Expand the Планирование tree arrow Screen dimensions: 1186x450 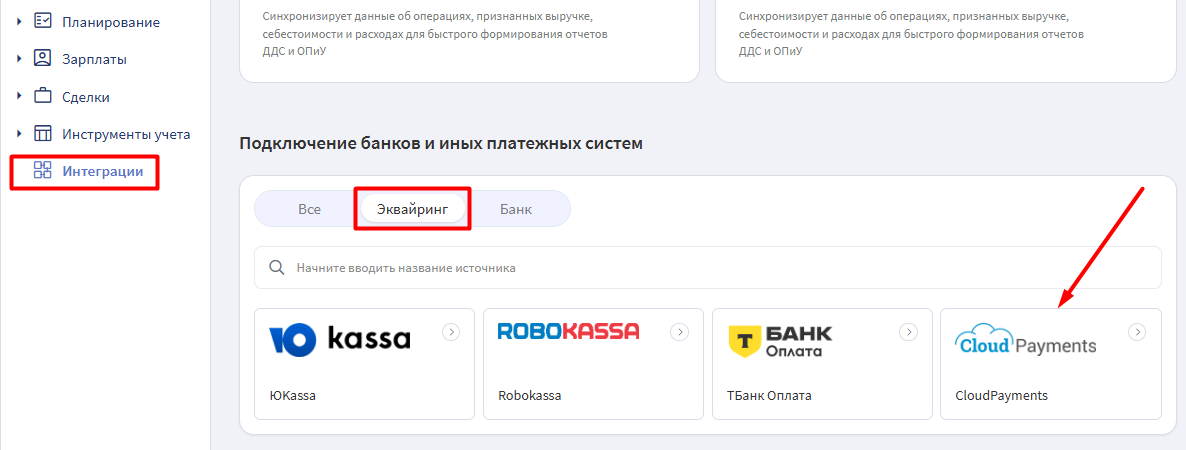point(19,22)
